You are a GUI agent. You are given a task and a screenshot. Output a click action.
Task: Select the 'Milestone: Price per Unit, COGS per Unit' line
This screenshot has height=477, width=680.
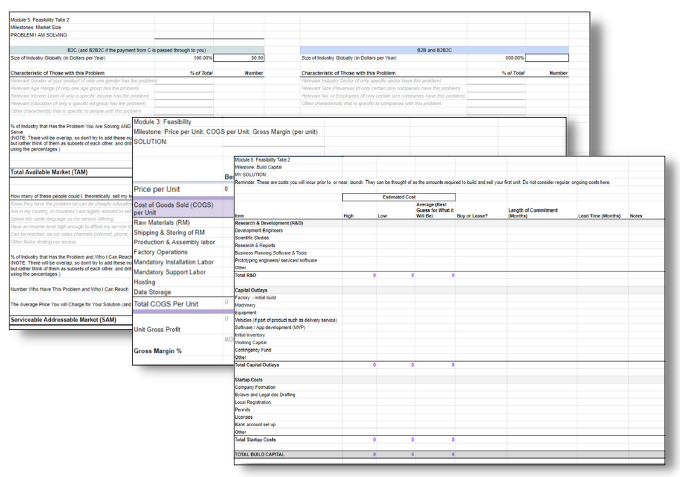(x=226, y=132)
